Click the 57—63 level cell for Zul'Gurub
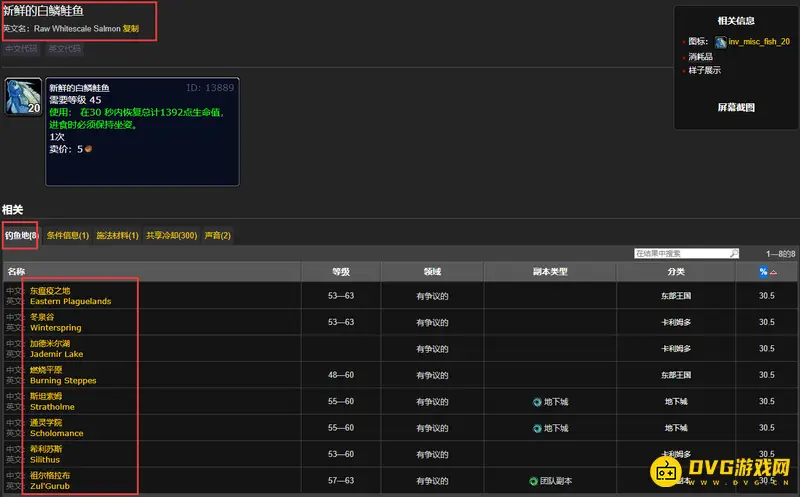This screenshot has width=800, height=497. (x=341, y=481)
